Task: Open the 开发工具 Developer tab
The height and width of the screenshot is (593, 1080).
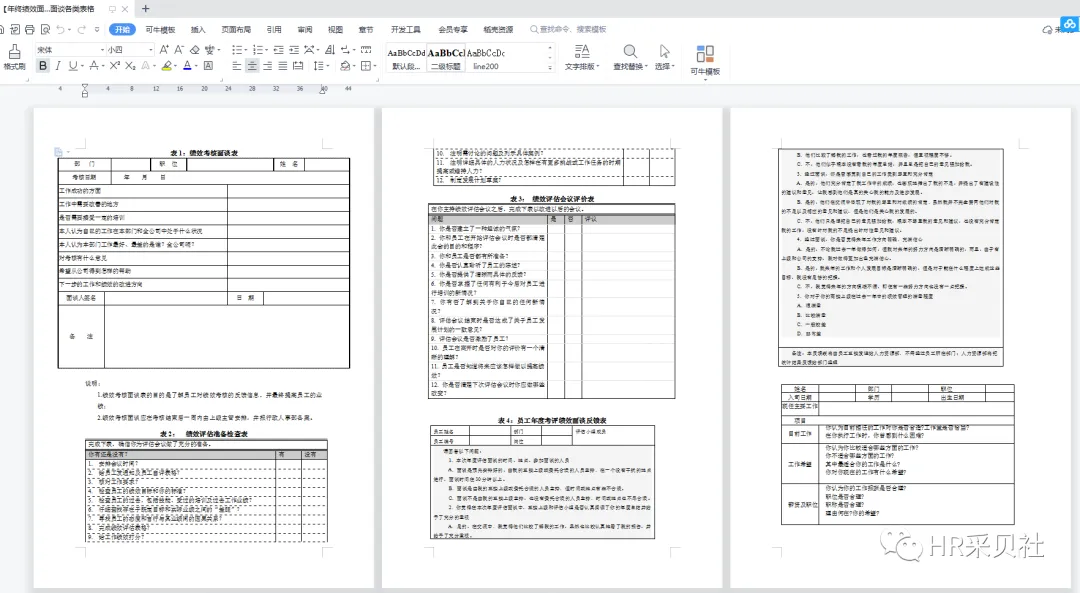Action: pos(406,30)
